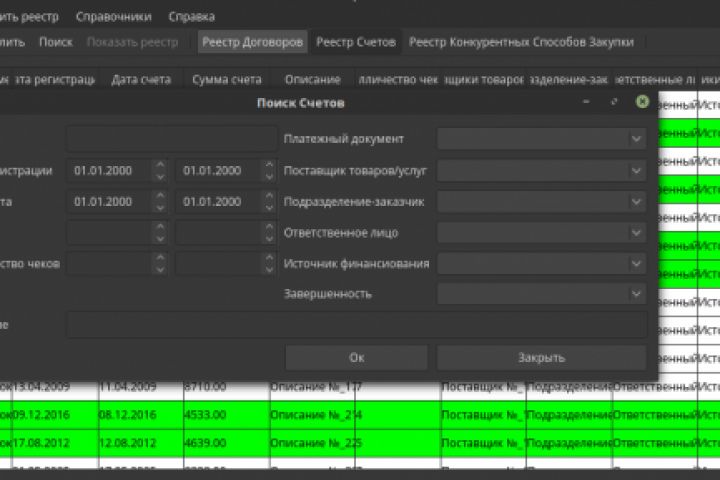Image resolution: width=720 pixels, height=480 pixels.
Task: Decrease the first registration date value
Action: 160,177
